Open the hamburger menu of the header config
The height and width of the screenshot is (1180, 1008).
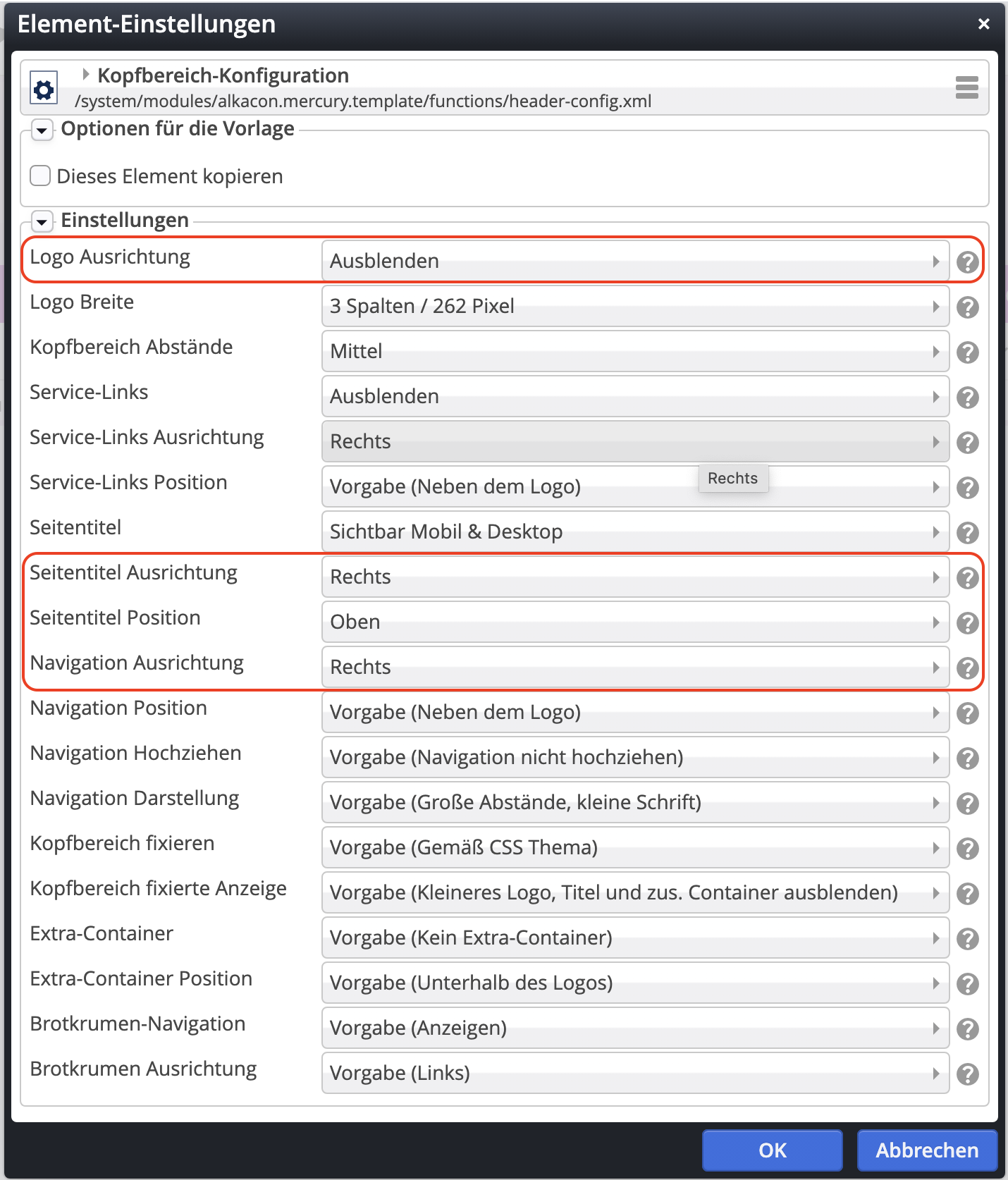point(966,87)
